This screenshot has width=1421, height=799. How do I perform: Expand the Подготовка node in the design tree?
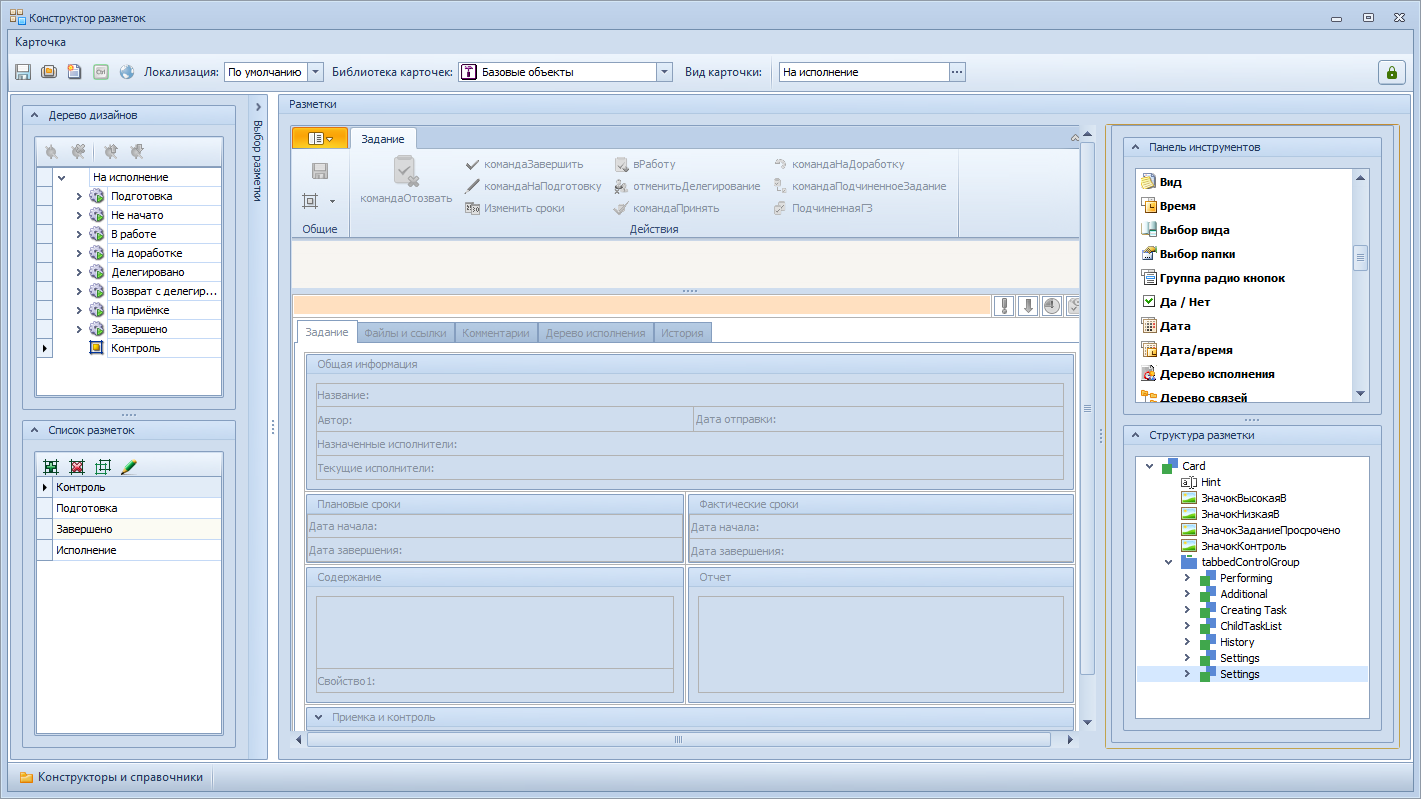79,196
